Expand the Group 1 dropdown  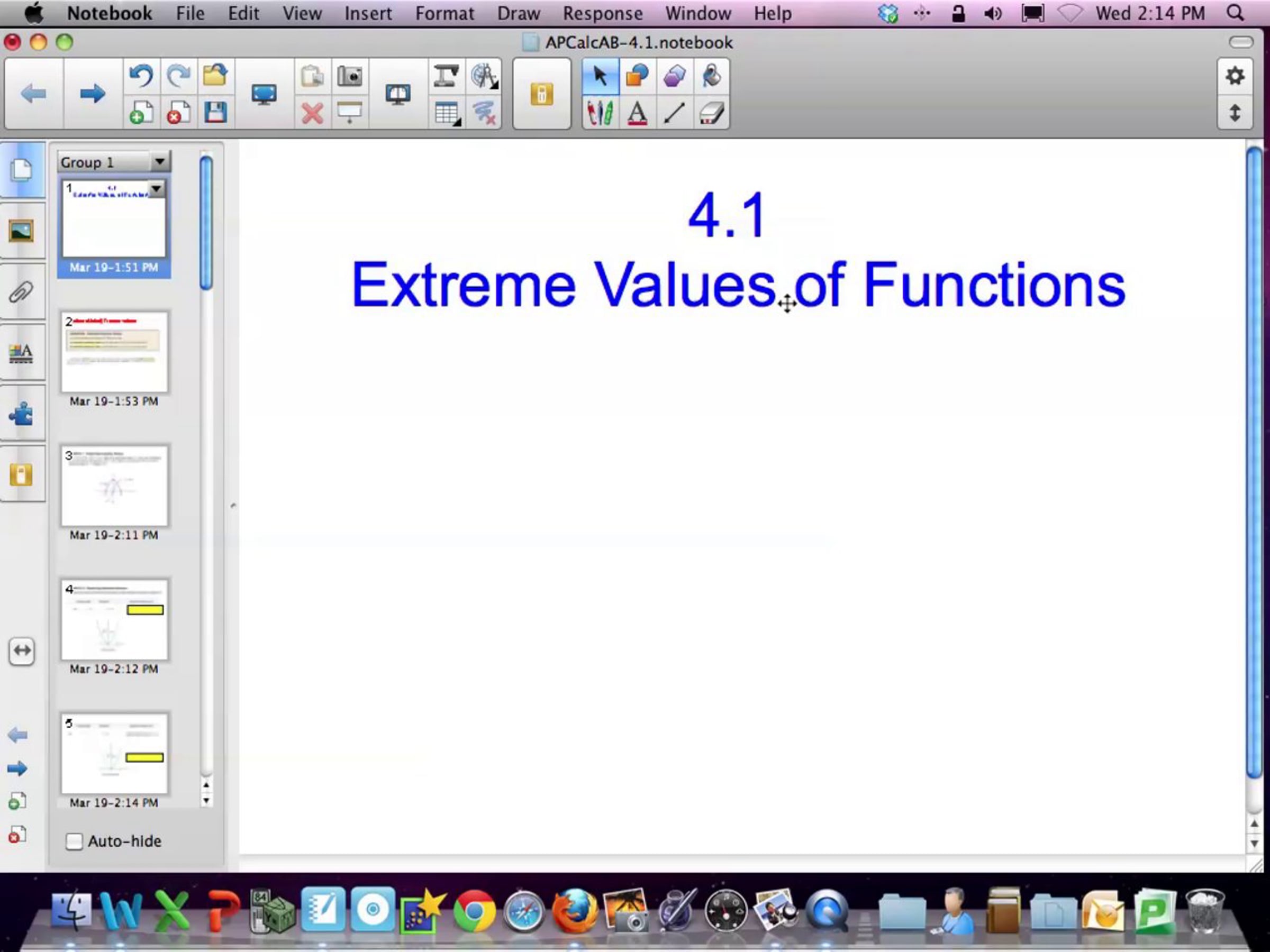click(160, 162)
